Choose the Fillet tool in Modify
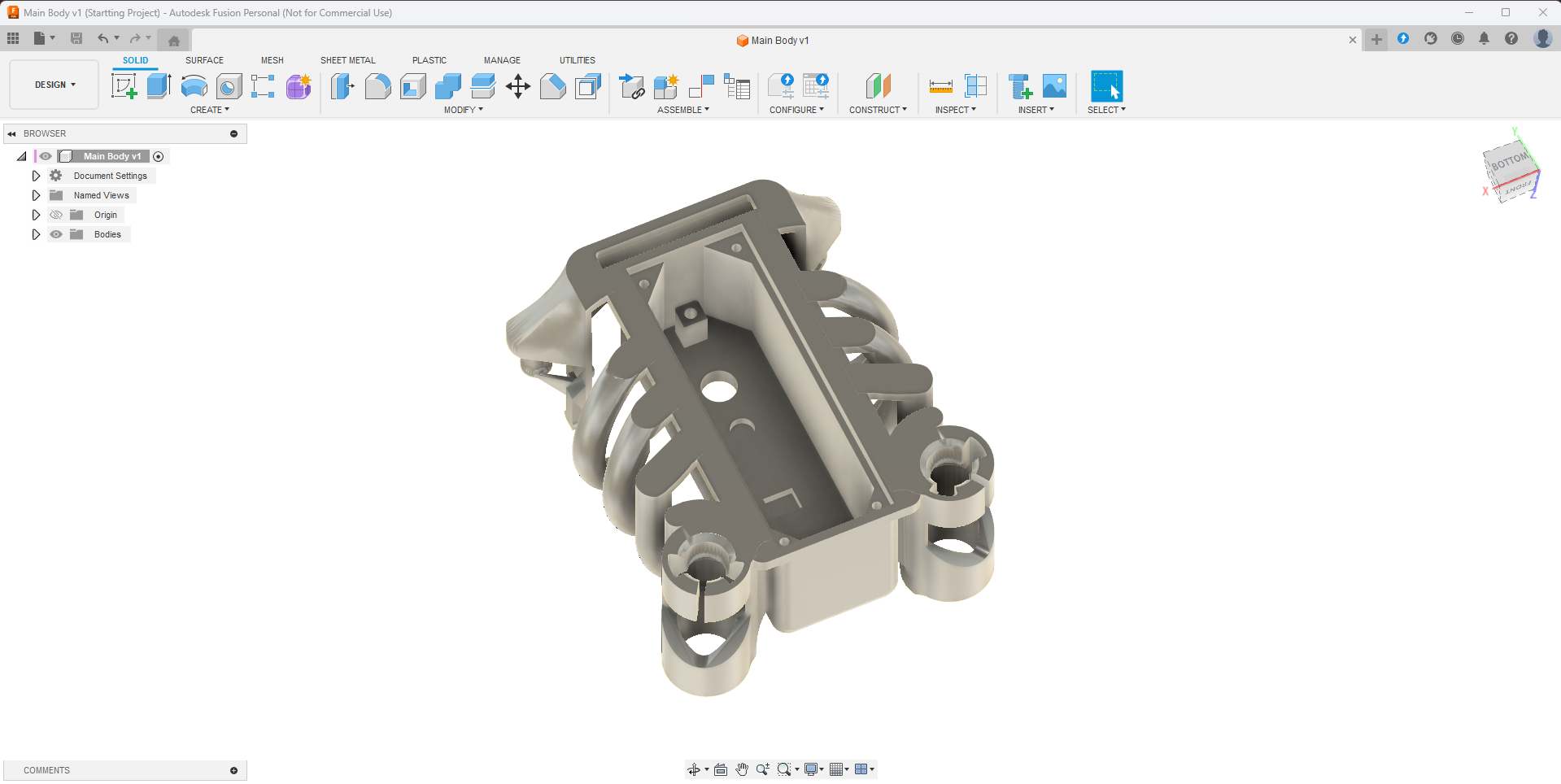Viewport: 1561px width, 784px height. pyautogui.click(x=377, y=86)
